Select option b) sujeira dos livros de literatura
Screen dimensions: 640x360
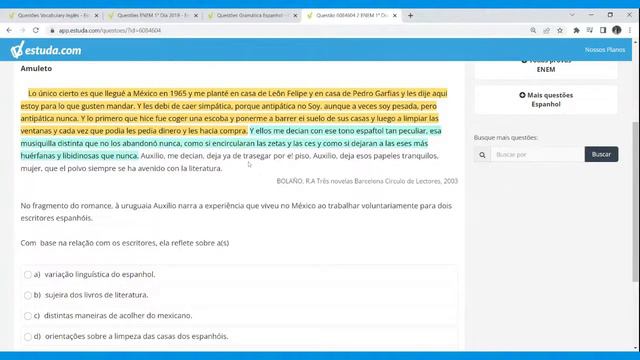point(28,295)
